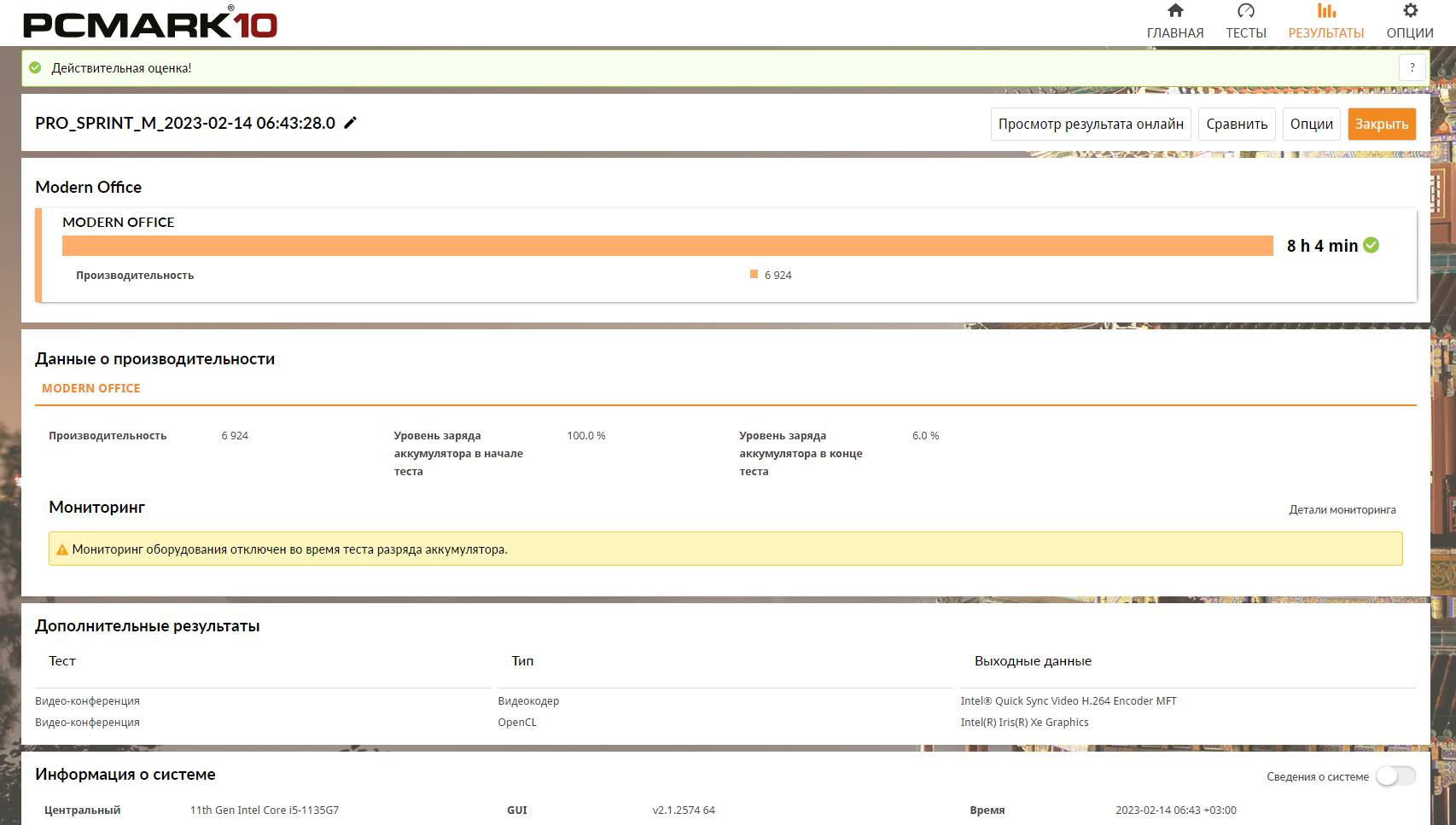Click the 6.0 % ending battery level value
Viewport: 1456px width, 825px height.
925,436
